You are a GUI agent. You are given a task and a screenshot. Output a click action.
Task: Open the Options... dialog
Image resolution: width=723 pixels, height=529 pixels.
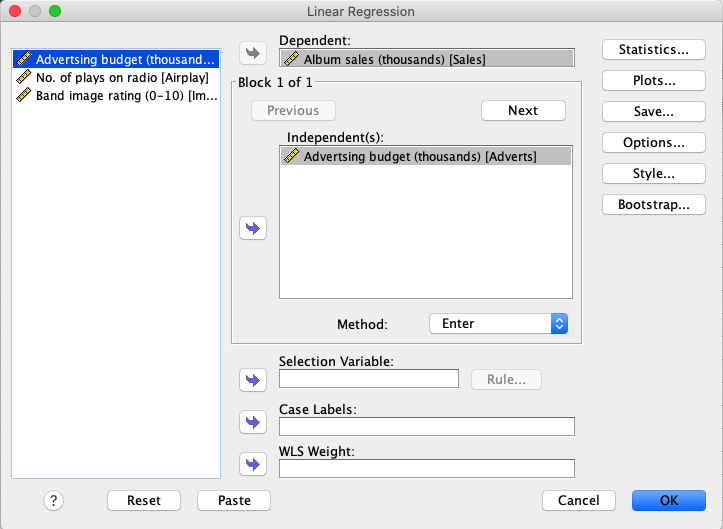coord(653,143)
